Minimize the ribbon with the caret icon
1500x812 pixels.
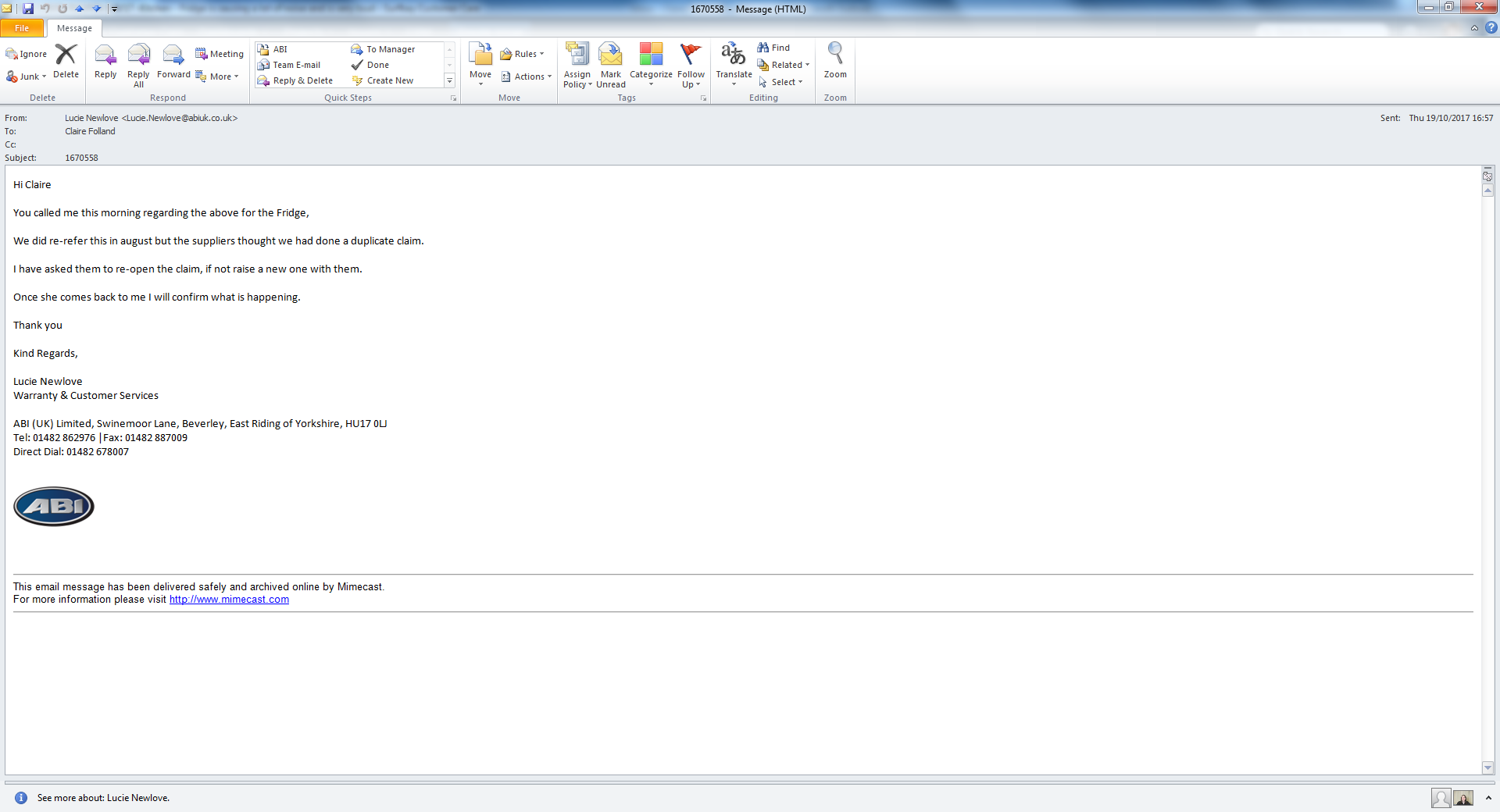pyautogui.click(x=1474, y=28)
